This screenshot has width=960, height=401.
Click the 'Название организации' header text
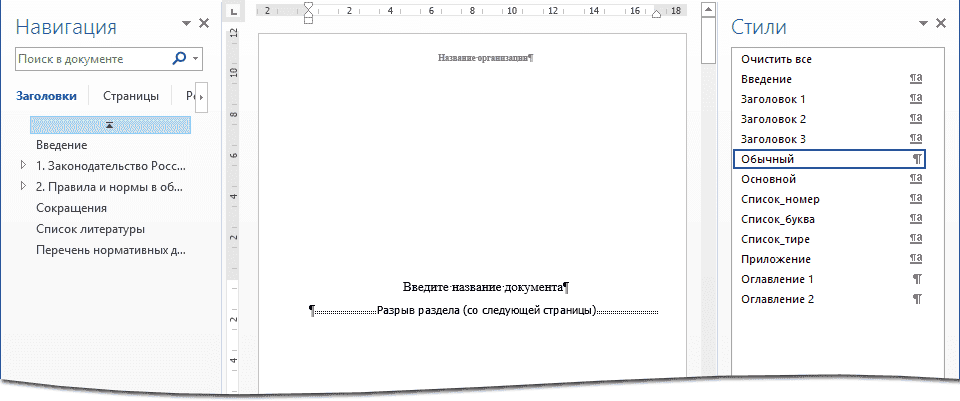tap(486, 58)
